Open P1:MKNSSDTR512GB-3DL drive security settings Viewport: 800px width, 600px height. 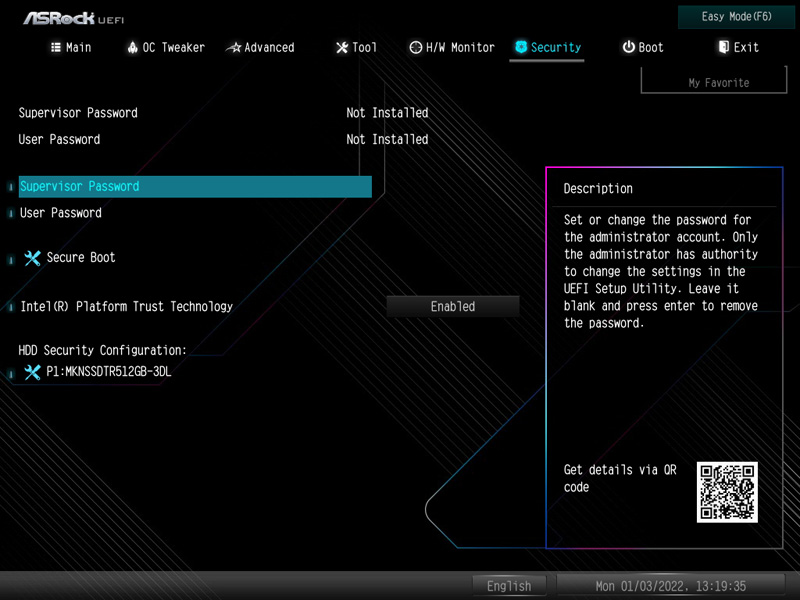[x=109, y=372]
